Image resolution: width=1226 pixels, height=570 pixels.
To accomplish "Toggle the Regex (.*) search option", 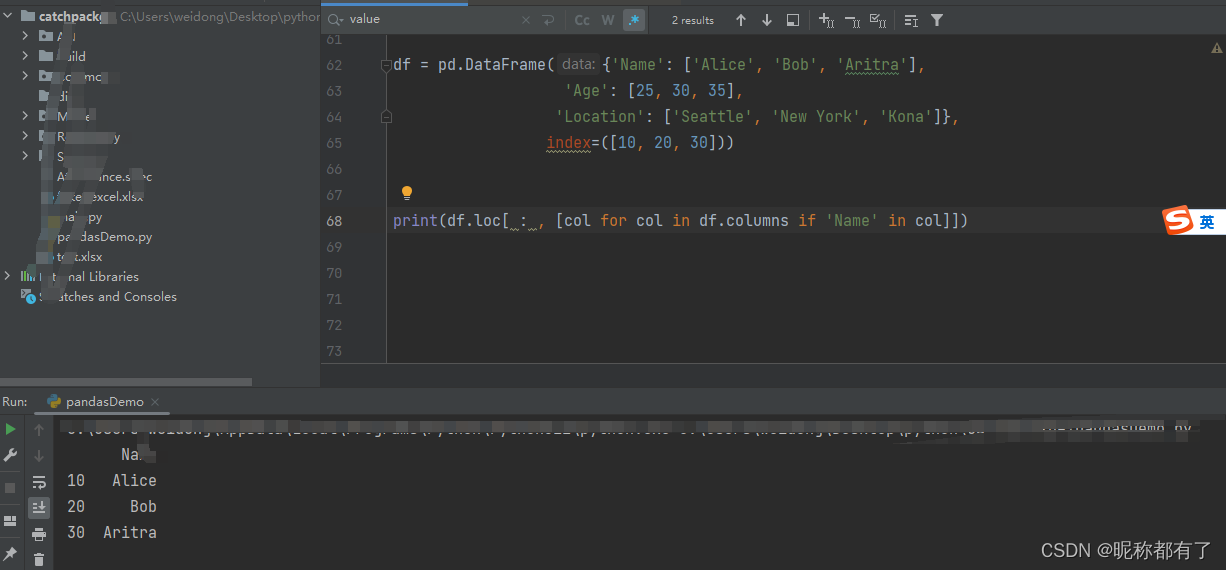I will pyautogui.click(x=634, y=20).
